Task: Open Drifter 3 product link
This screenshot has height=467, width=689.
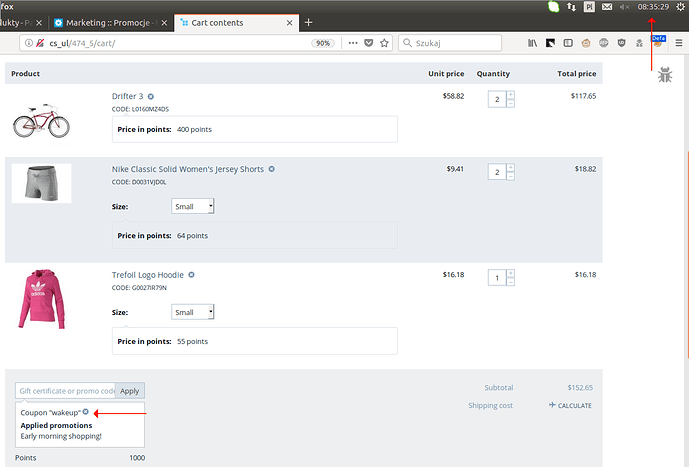Action: pos(127,96)
